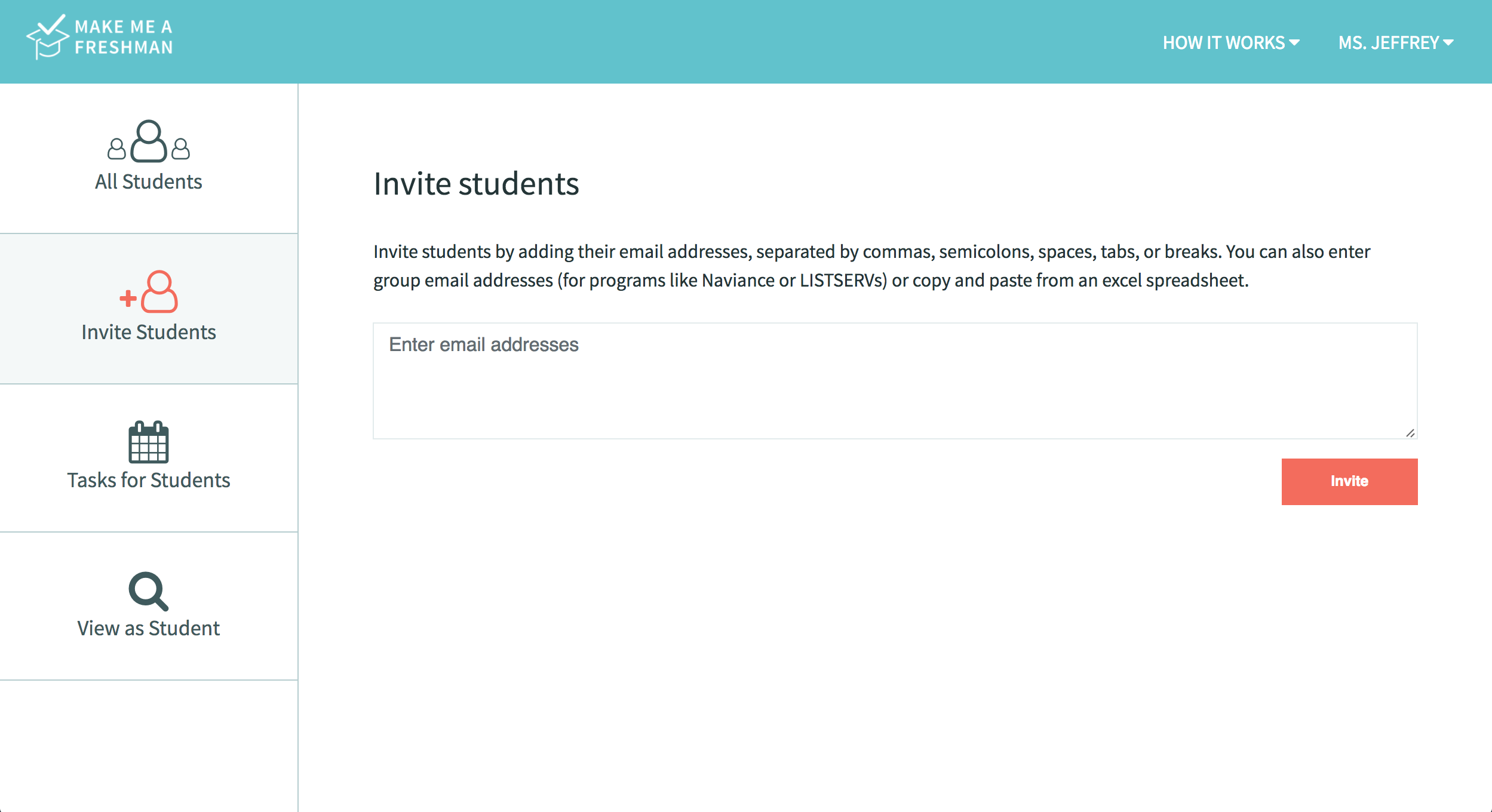Viewport: 1492px width, 812px height.
Task: Select the Invite Students sidebar label
Action: [x=149, y=332]
